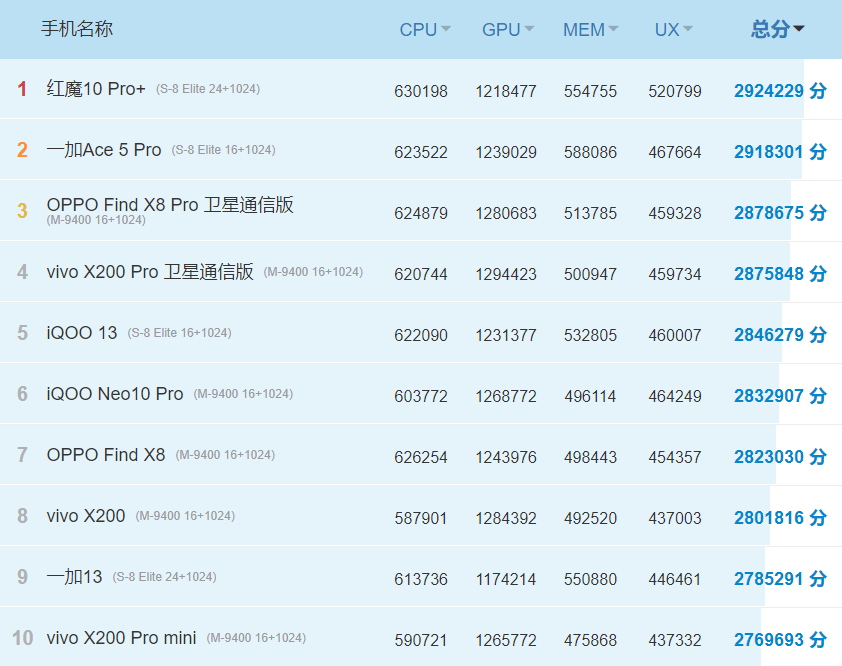842x666 pixels.
Task: Click total score 2769693 分
Action: (x=780, y=640)
